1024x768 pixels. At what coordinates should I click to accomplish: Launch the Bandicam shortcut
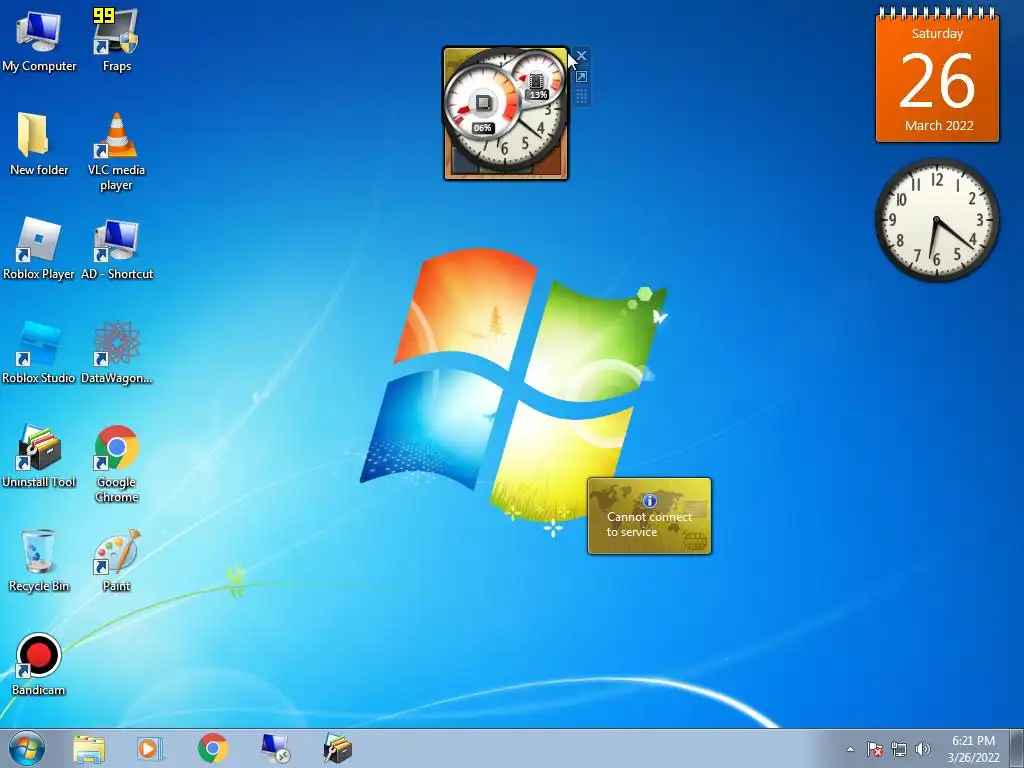(39, 665)
